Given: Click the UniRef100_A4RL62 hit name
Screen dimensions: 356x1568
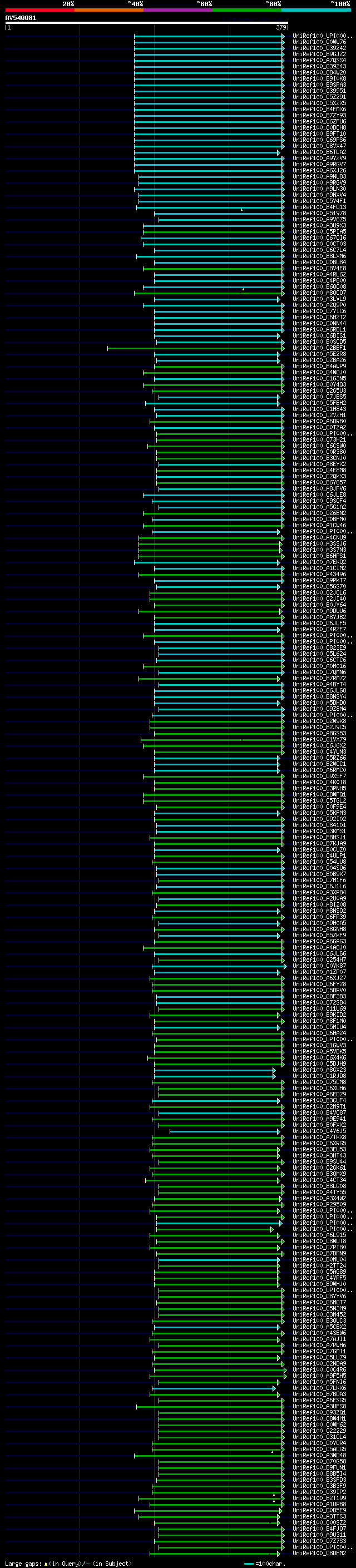Looking at the screenshot, I should coord(319,274).
